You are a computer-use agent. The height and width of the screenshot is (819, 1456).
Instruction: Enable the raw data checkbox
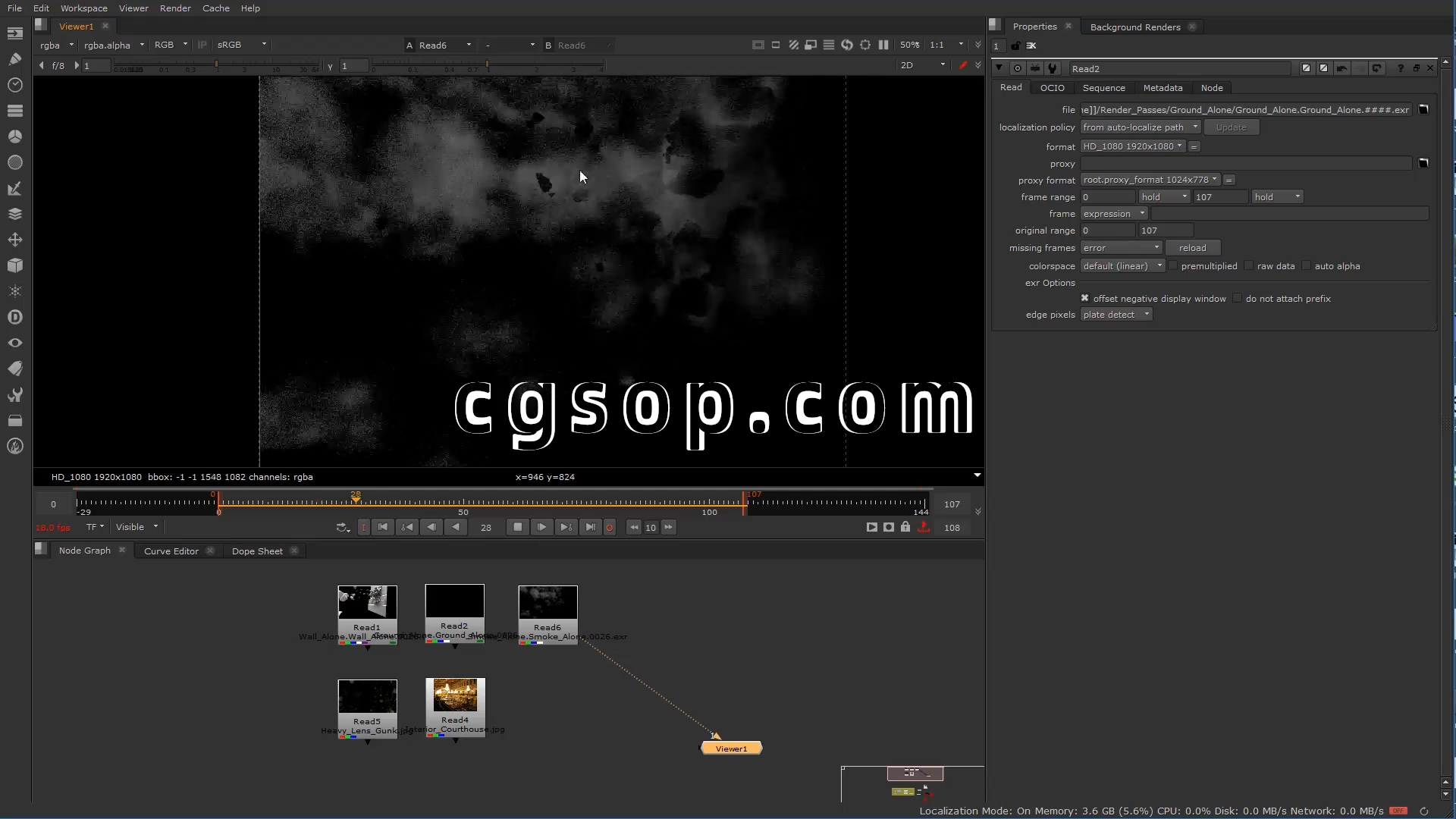pos(1249,266)
